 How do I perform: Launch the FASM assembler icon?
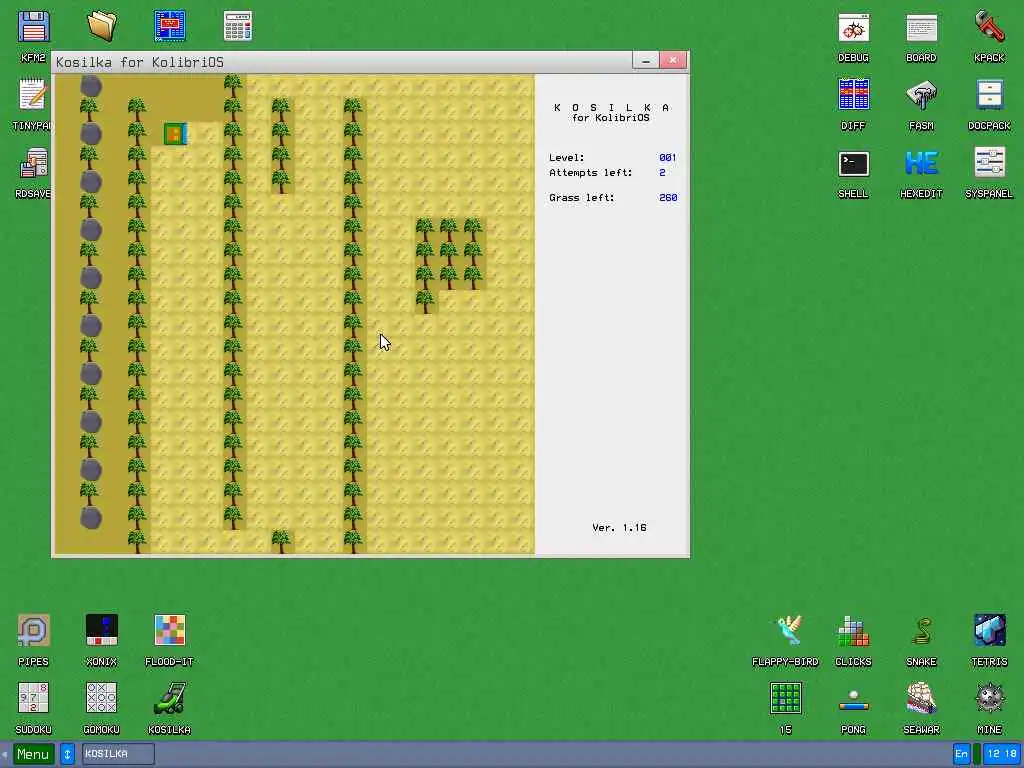pos(921,95)
